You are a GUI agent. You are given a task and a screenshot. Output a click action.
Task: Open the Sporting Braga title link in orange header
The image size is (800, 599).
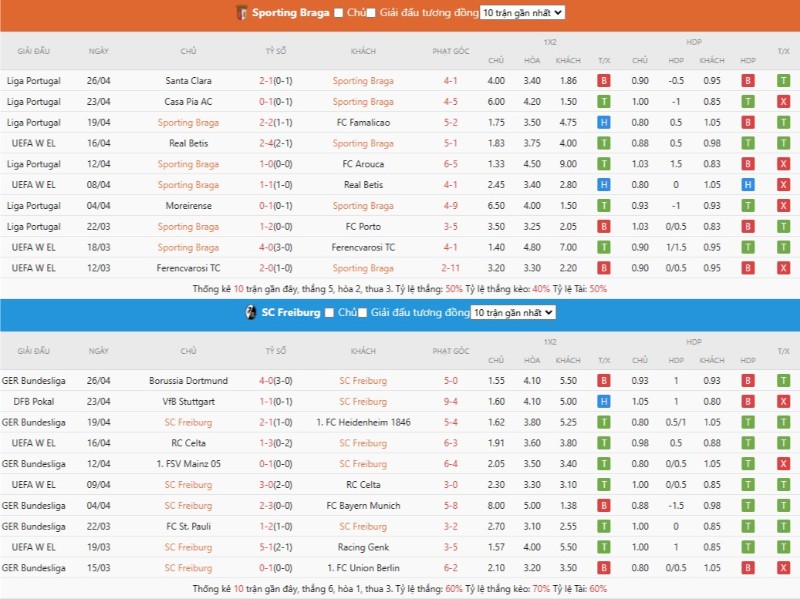pyautogui.click(x=291, y=13)
